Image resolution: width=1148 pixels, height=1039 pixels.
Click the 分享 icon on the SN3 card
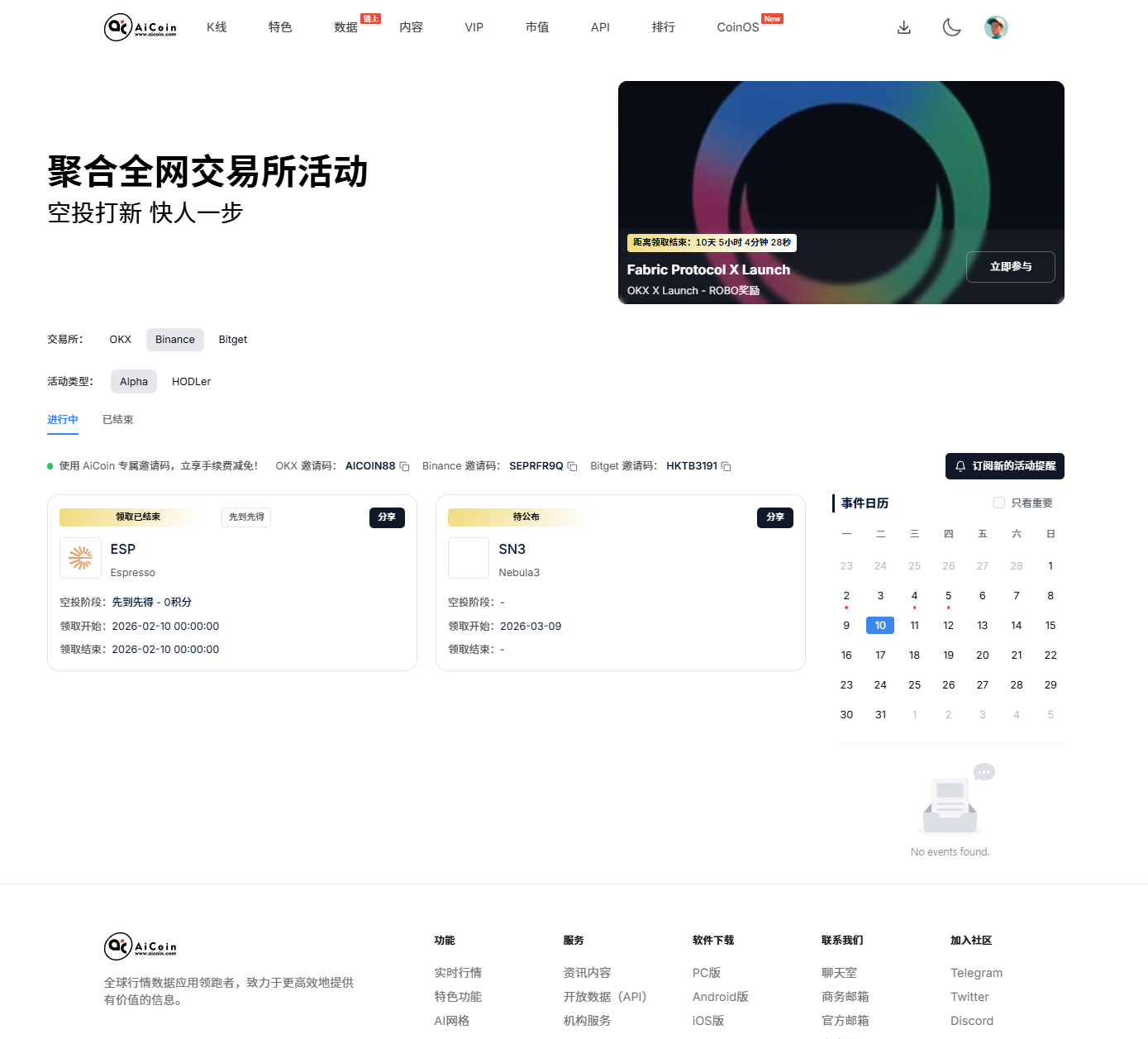[x=774, y=517]
